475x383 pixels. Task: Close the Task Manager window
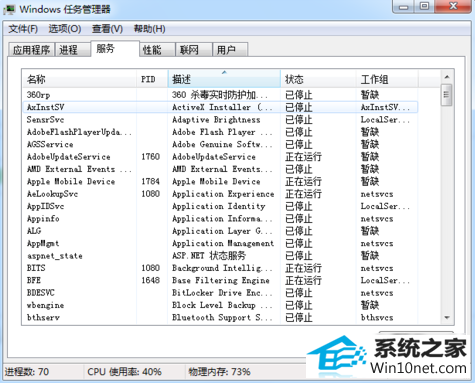coord(453,6)
